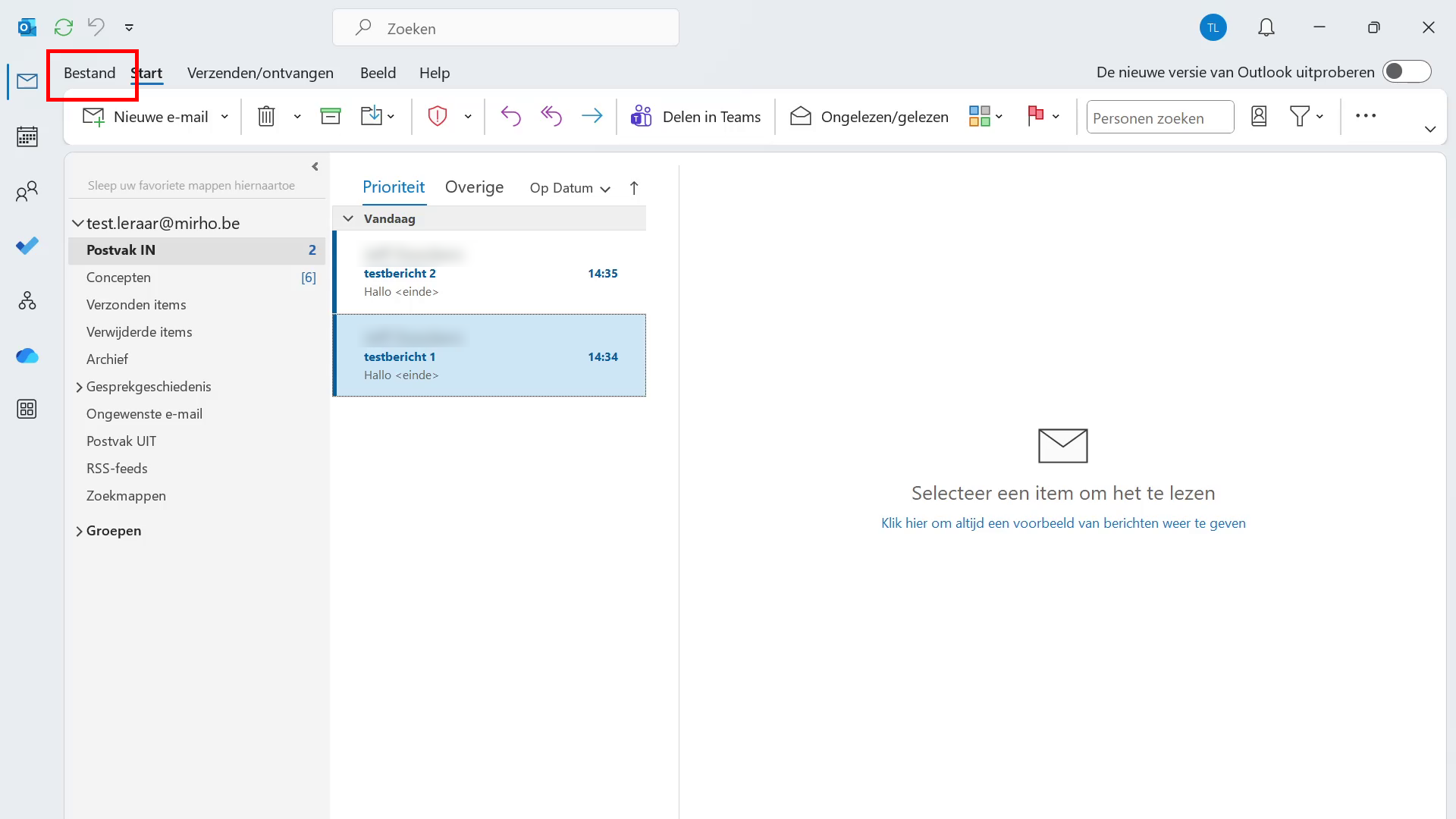Viewport: 1456px width, 819px height.
Task: Click the Personen zoeken input field
Action: 1159,118
